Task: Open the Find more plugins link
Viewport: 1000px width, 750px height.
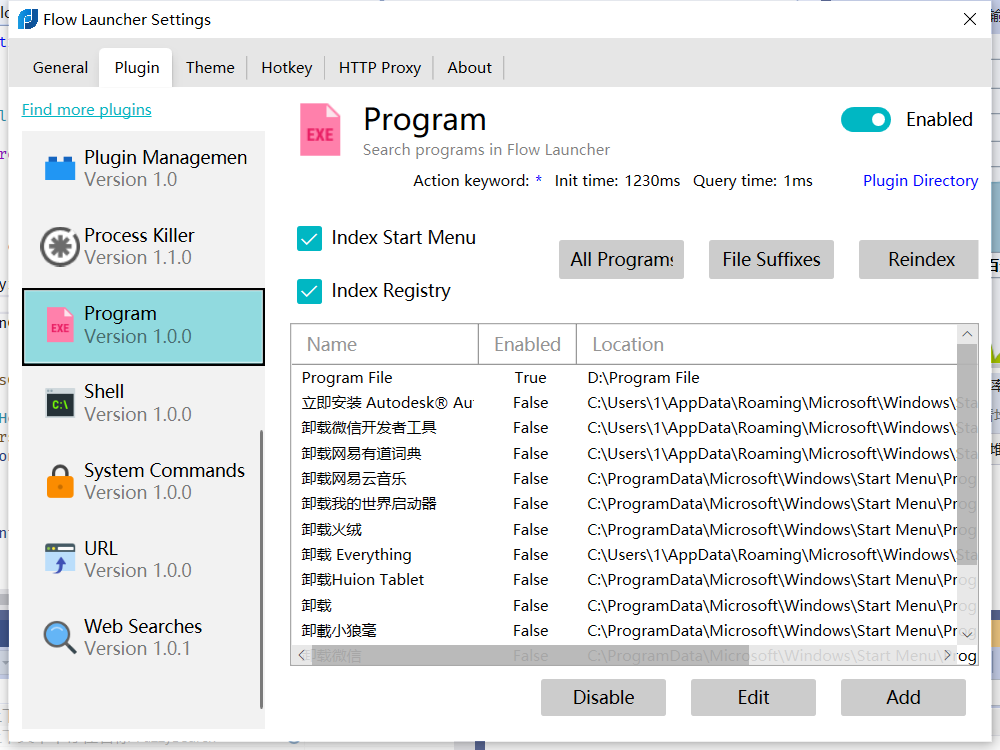Action: click(x=87, y=110)
